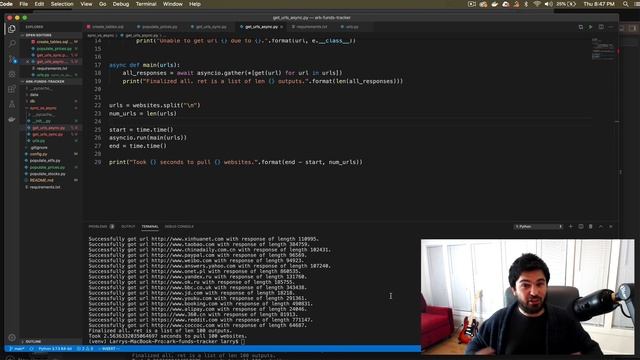Click the git branch indicator in the status bar
640x360 pixels.
(17, 349)
